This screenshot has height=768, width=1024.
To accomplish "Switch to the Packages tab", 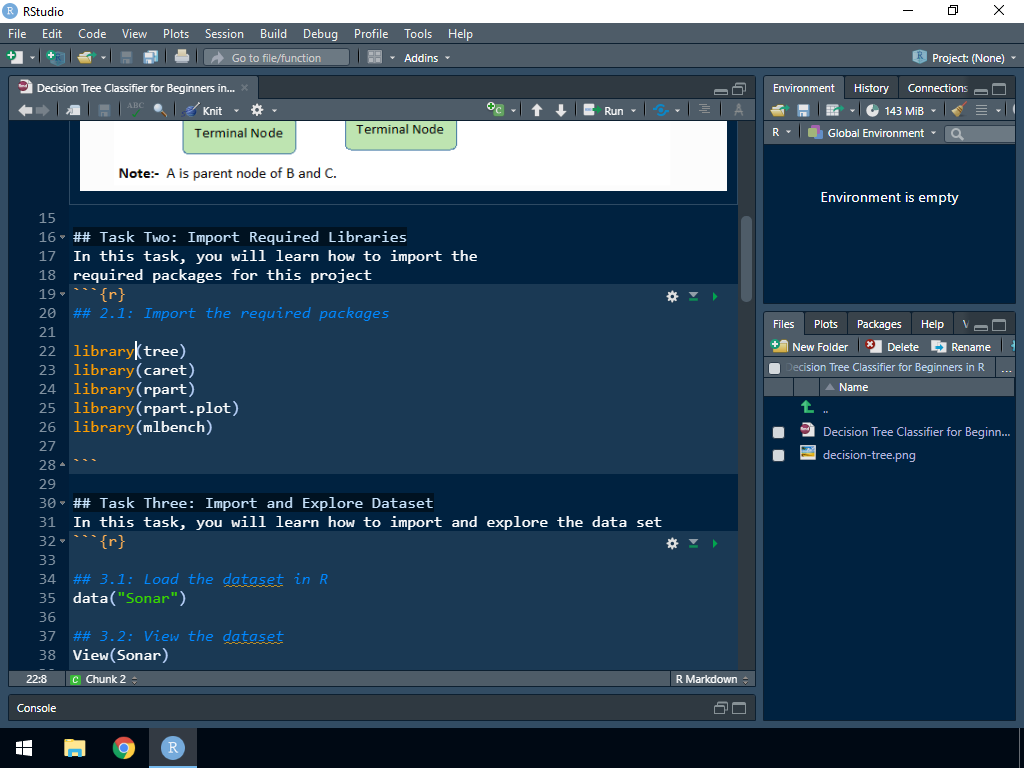I will pyautogui.click(x=878, y=324).
